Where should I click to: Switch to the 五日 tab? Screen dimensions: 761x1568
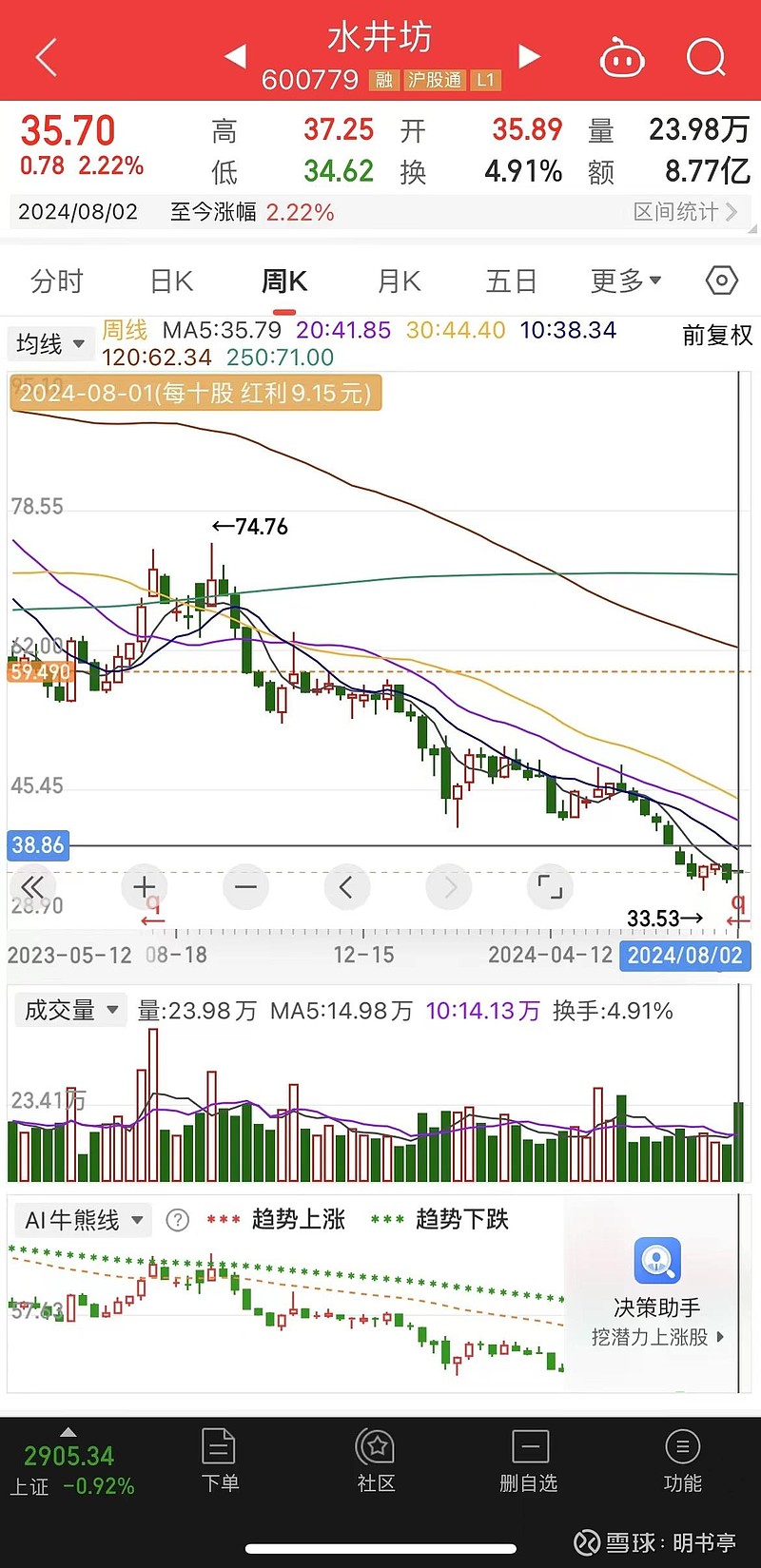click(x=512, y=281)
